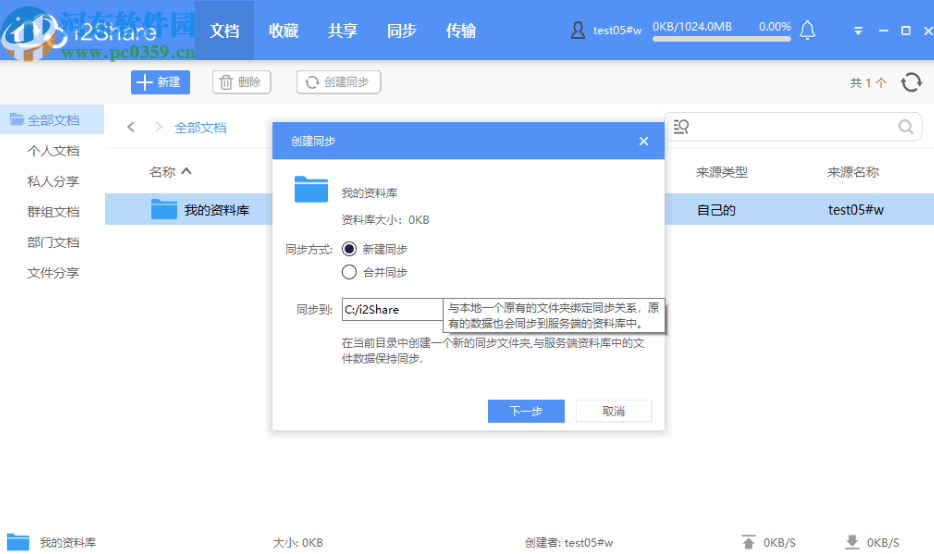The image size is (934, 554).
Task: Select 群组文档 in the sidebar
Action: point(52,211)
